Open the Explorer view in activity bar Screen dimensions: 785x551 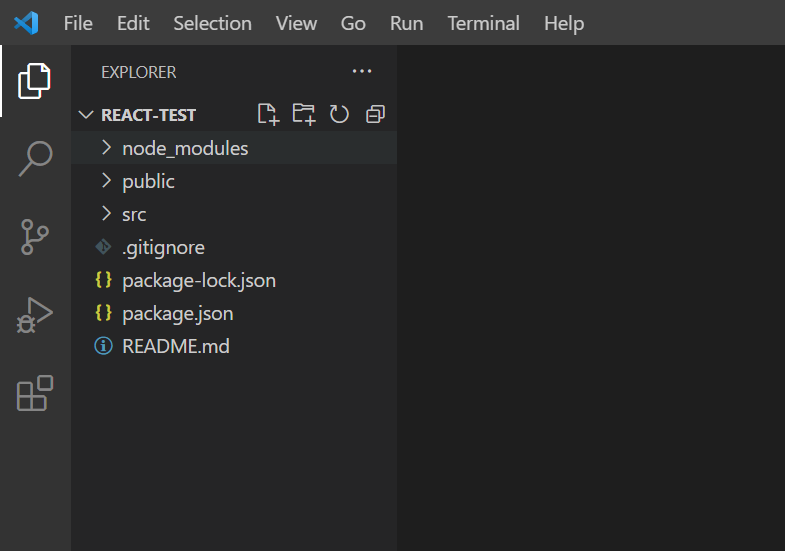click(35, 81)
